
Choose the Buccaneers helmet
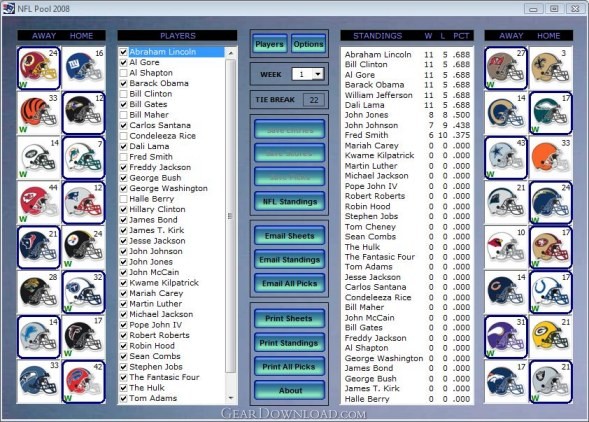coord(506,68)
